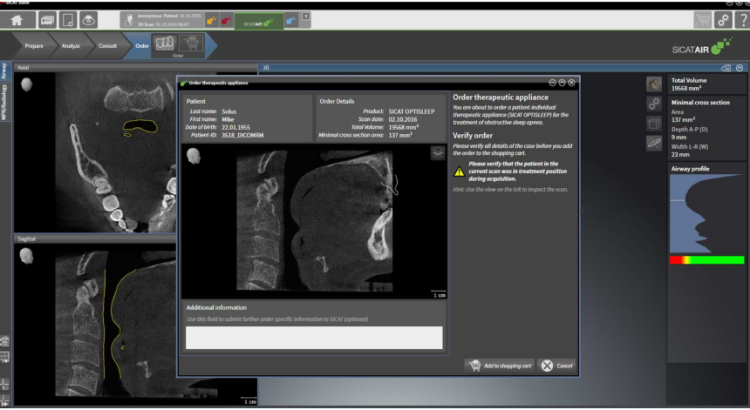Image resolution: width=750 pixels, height=410 pixels.
Task: Switch to the red SICAT module icon
Action: pyautogui.click(x=226, y=21)
